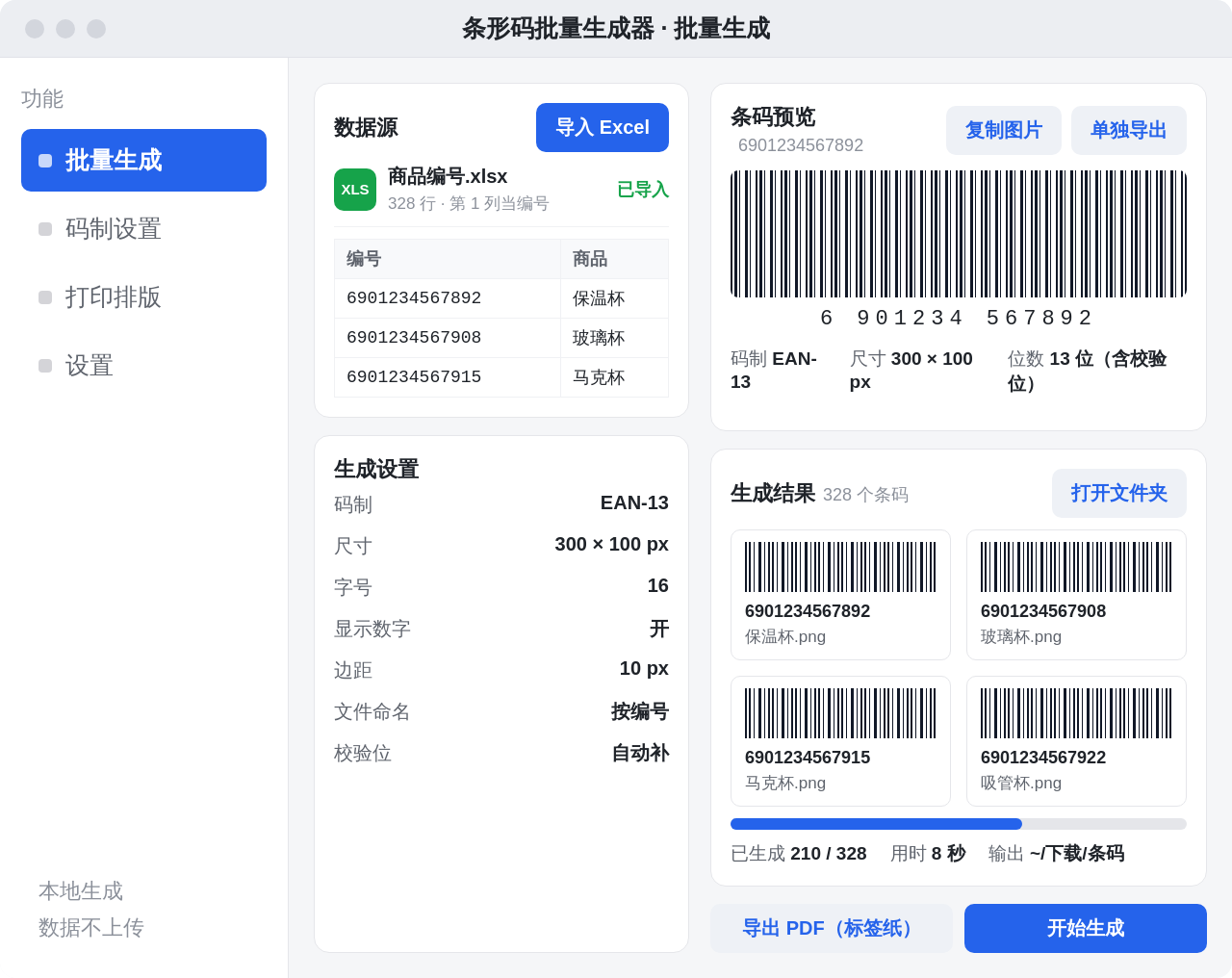Click the 复制图片 button
The height and width of the screenshot is (978, 1232).
[1004, 131]
